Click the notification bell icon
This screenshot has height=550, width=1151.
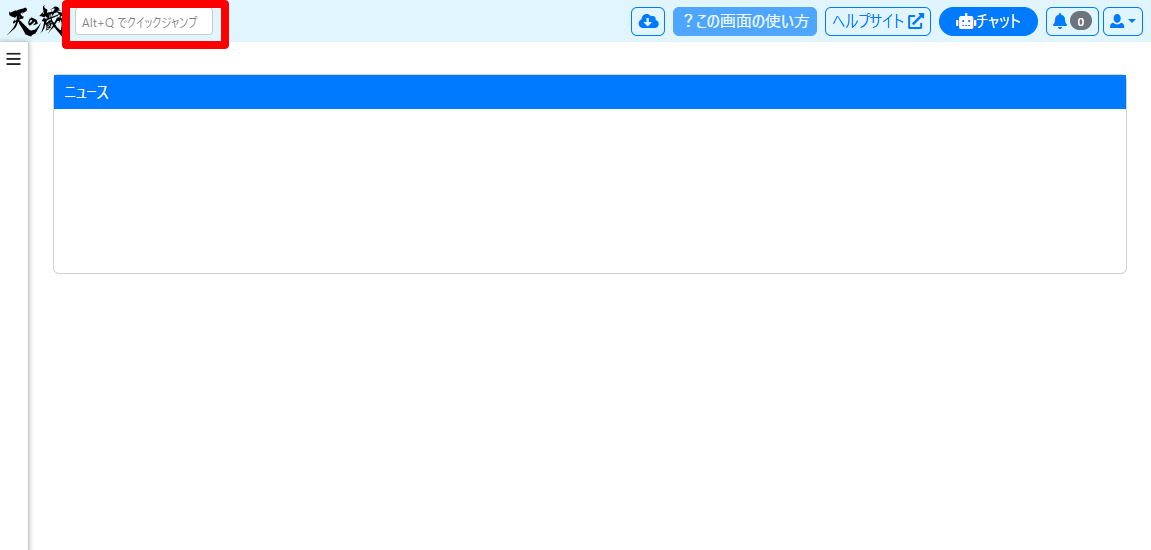point(1060,21)
